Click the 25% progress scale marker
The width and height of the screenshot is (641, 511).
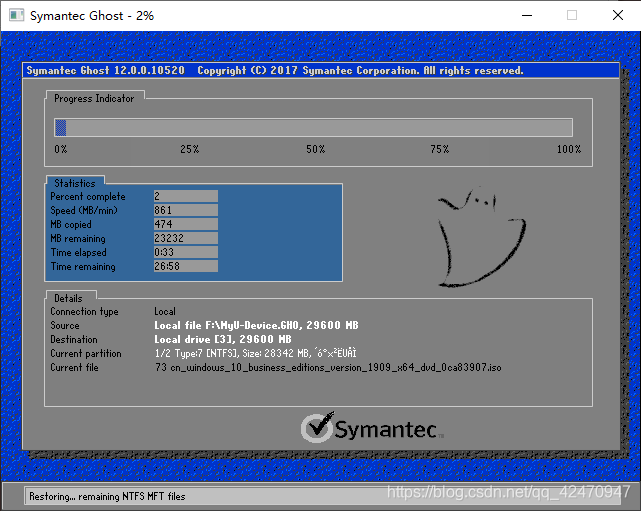coord(190,149)
